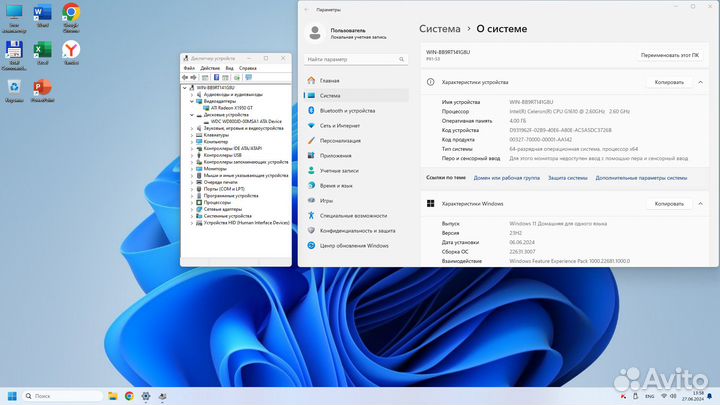Click Копировать for device specifications
Screen dimensions: 720x405
[669, 82]
